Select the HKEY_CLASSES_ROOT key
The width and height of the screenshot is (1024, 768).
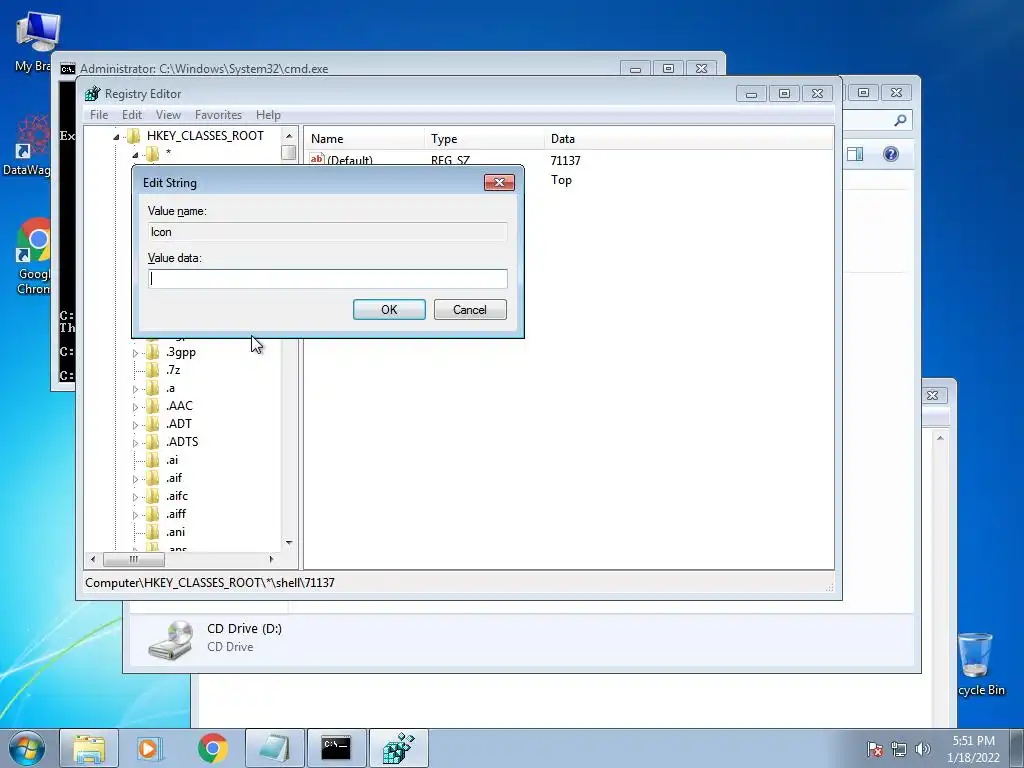point(205,136)
